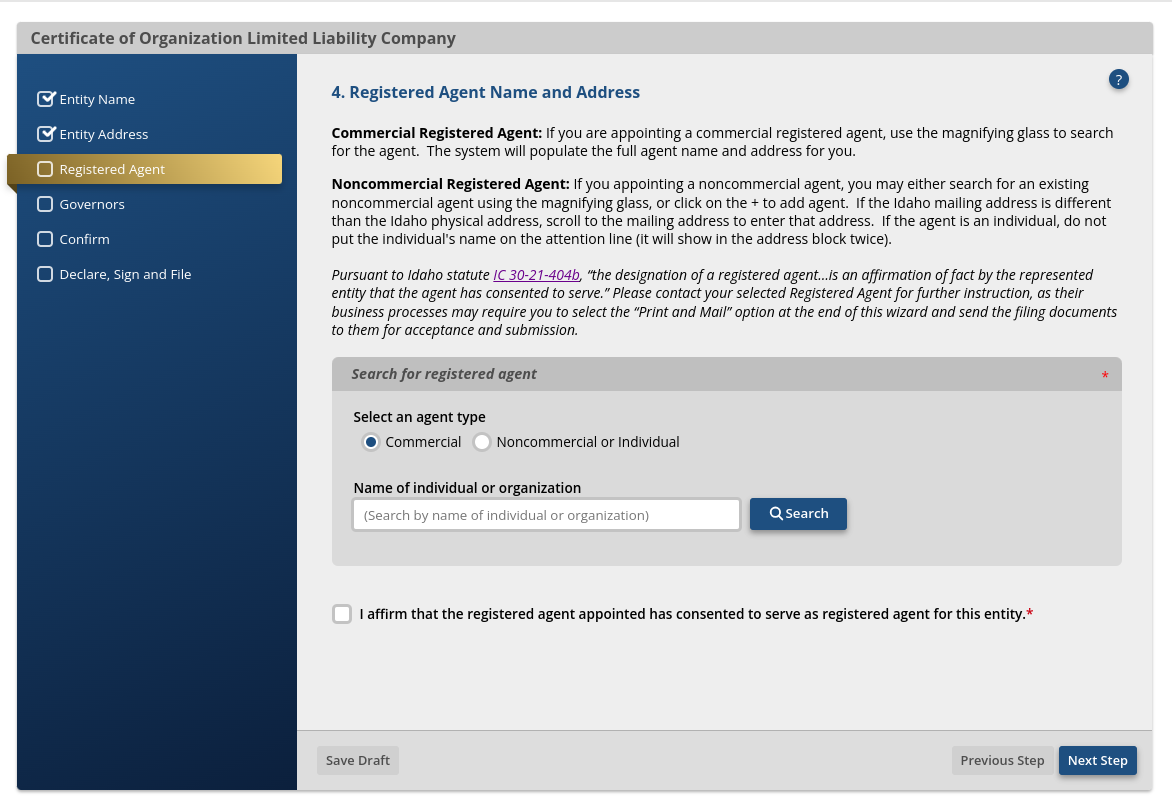Open the Declare, Sign and File step
Screen dimensions: 1172x807
[125, 274]
